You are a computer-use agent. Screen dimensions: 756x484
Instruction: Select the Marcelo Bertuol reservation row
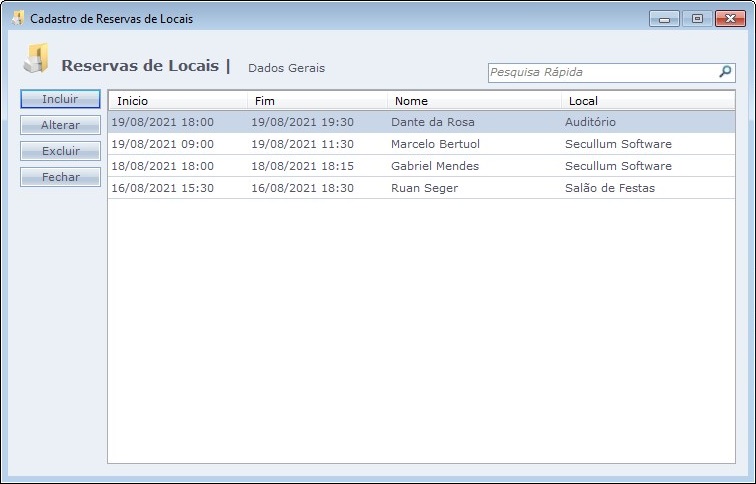tap(435, 144)
